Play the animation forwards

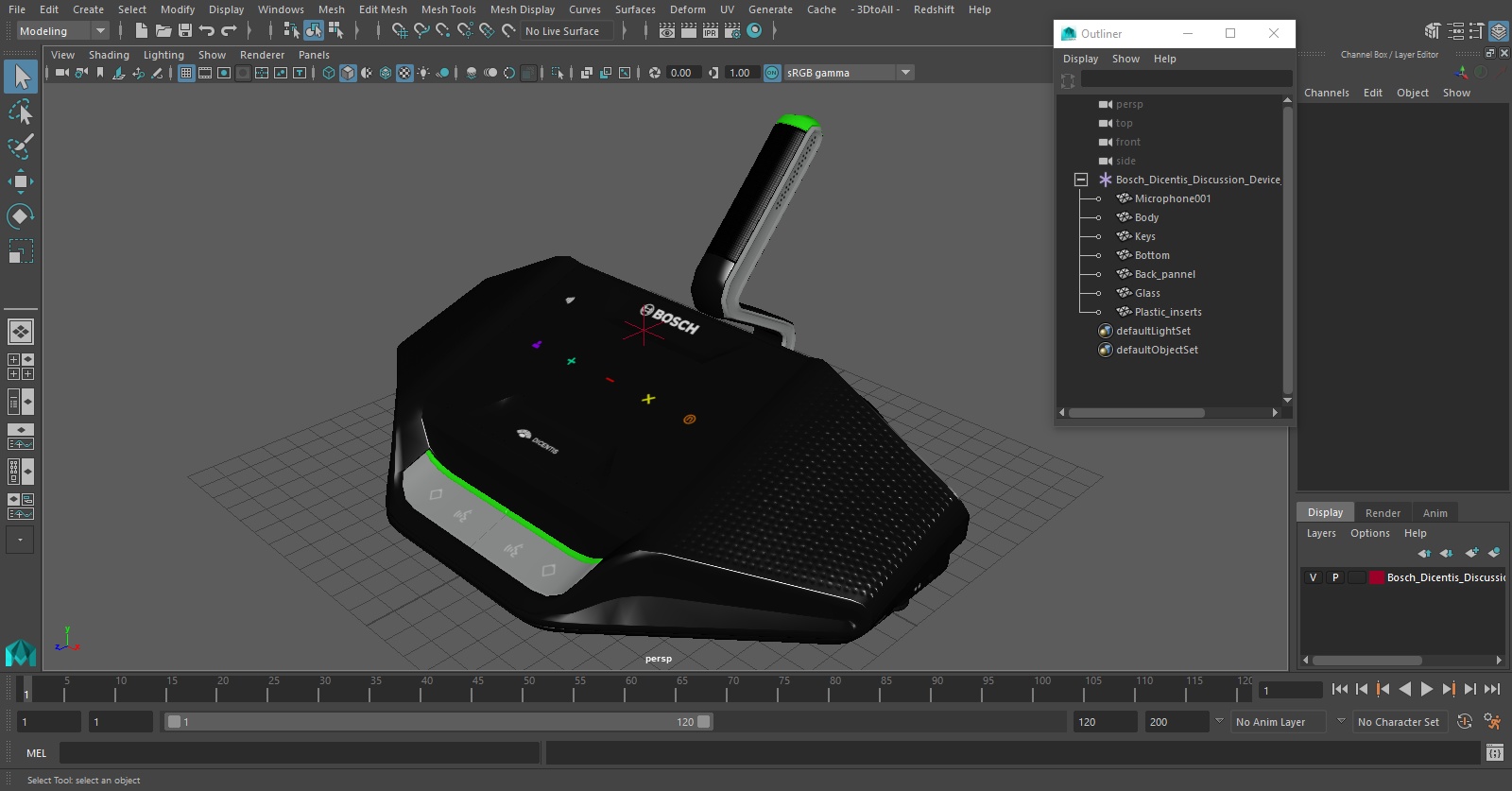click(1427, 690)
